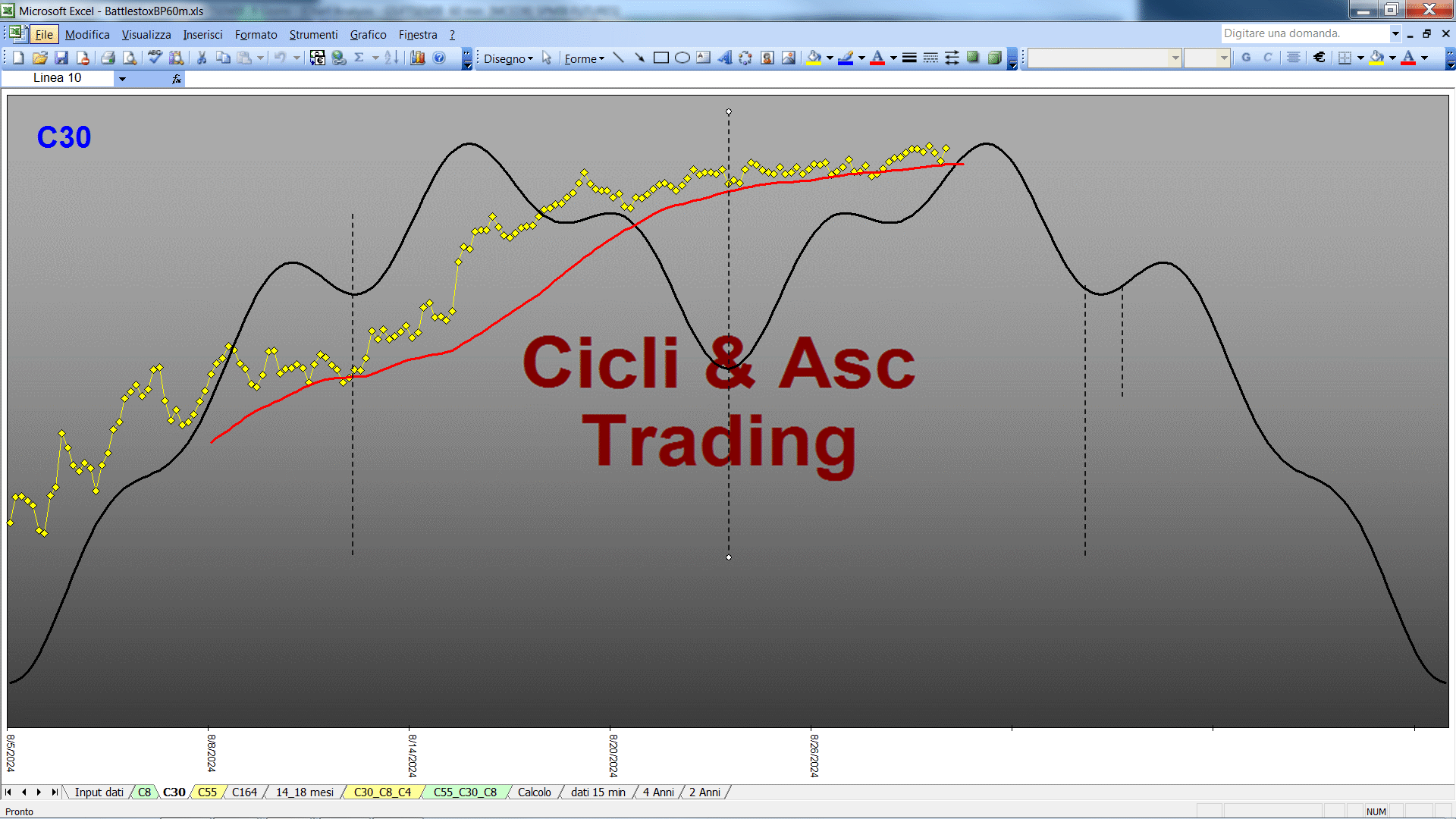Insert a diagram or organization chart
The height and width of the screenshot is (819, 1456).
point(745,58)
